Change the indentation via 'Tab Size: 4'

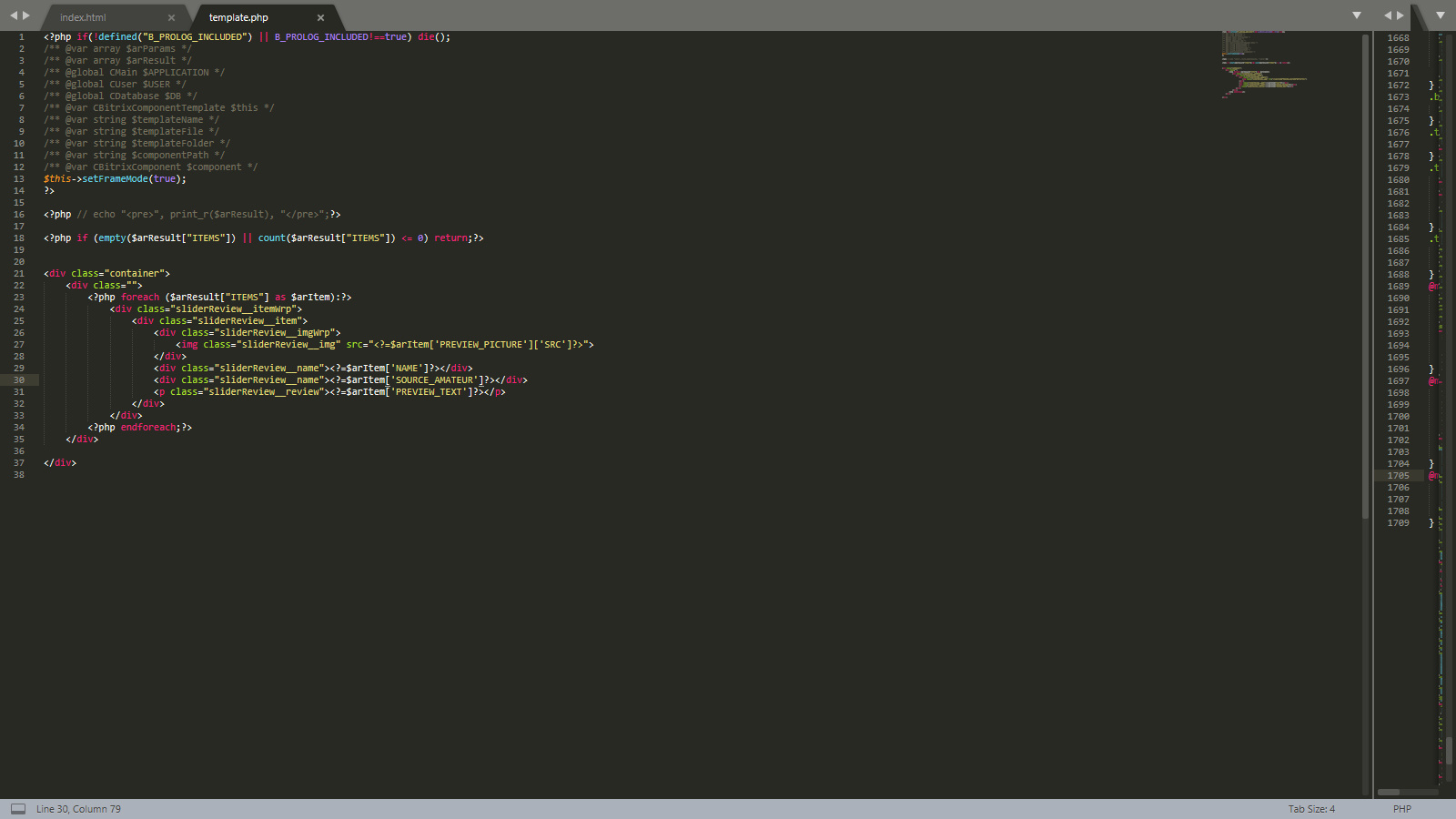1311,809
